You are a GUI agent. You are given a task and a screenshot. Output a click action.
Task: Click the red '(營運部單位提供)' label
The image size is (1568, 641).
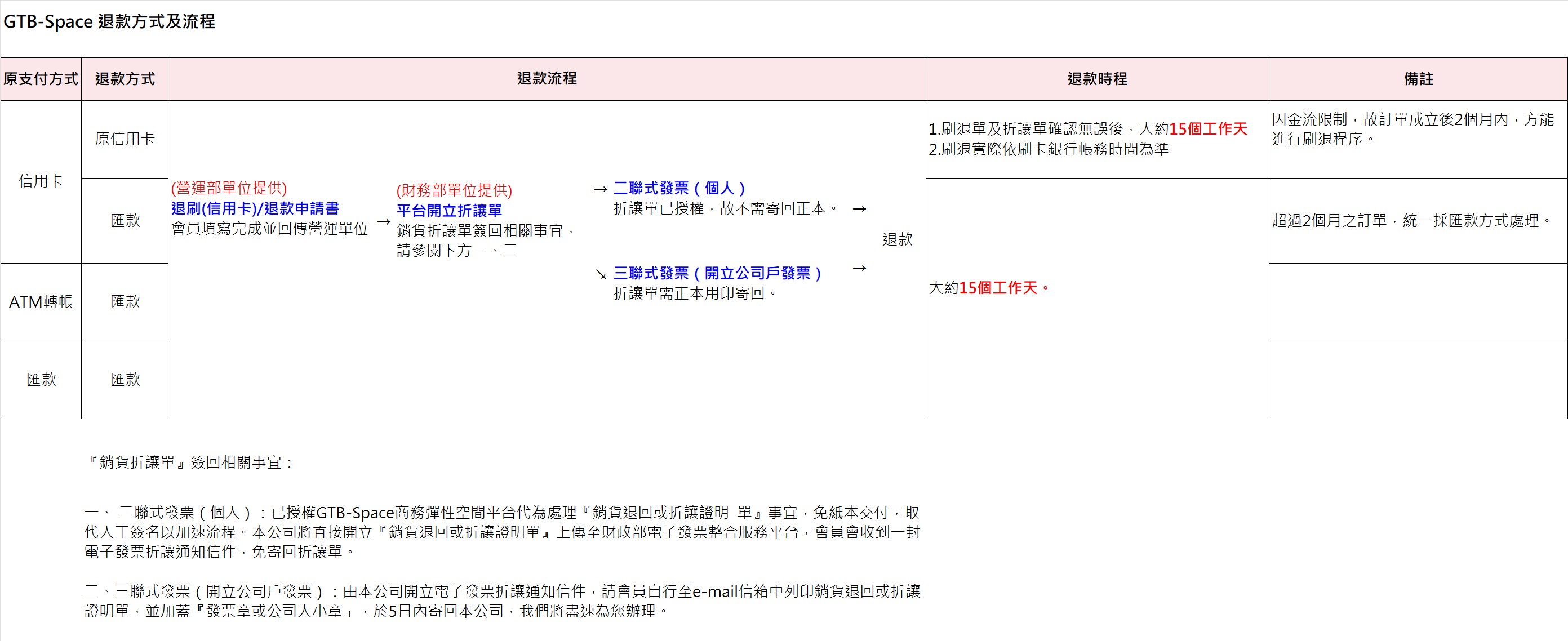pos(229,188)
